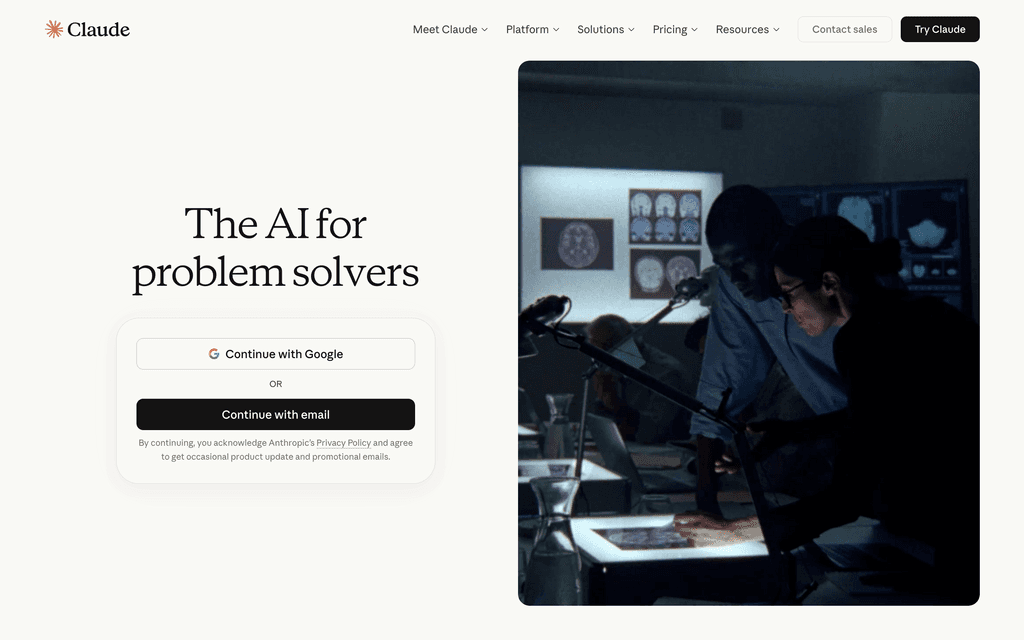
Task: Expand the Platform dropdown chevron
Action: 556,29
